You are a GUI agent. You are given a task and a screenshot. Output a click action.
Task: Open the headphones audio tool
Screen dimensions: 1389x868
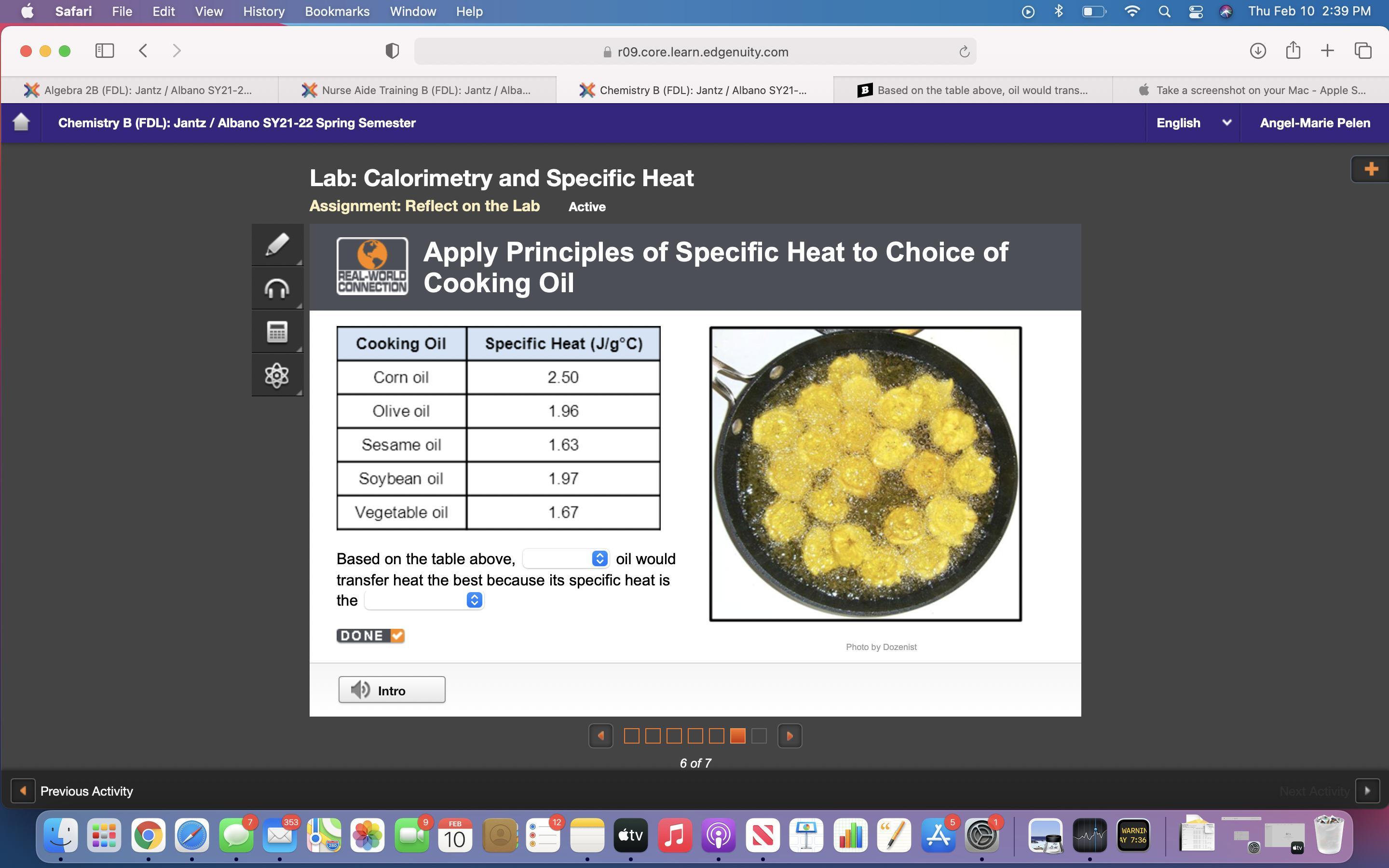(x=277, y=288)
